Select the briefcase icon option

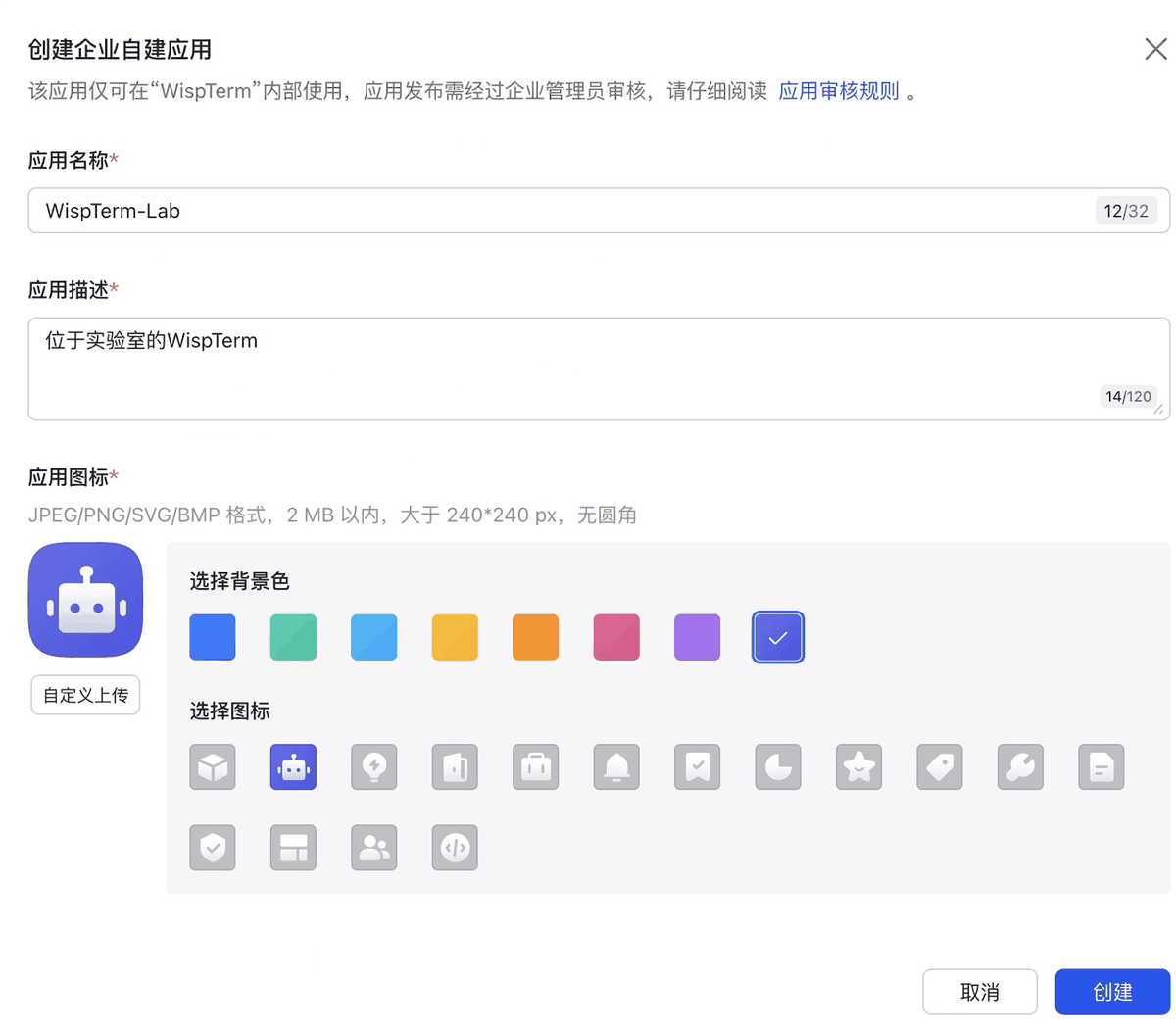(x=536, y=766)
